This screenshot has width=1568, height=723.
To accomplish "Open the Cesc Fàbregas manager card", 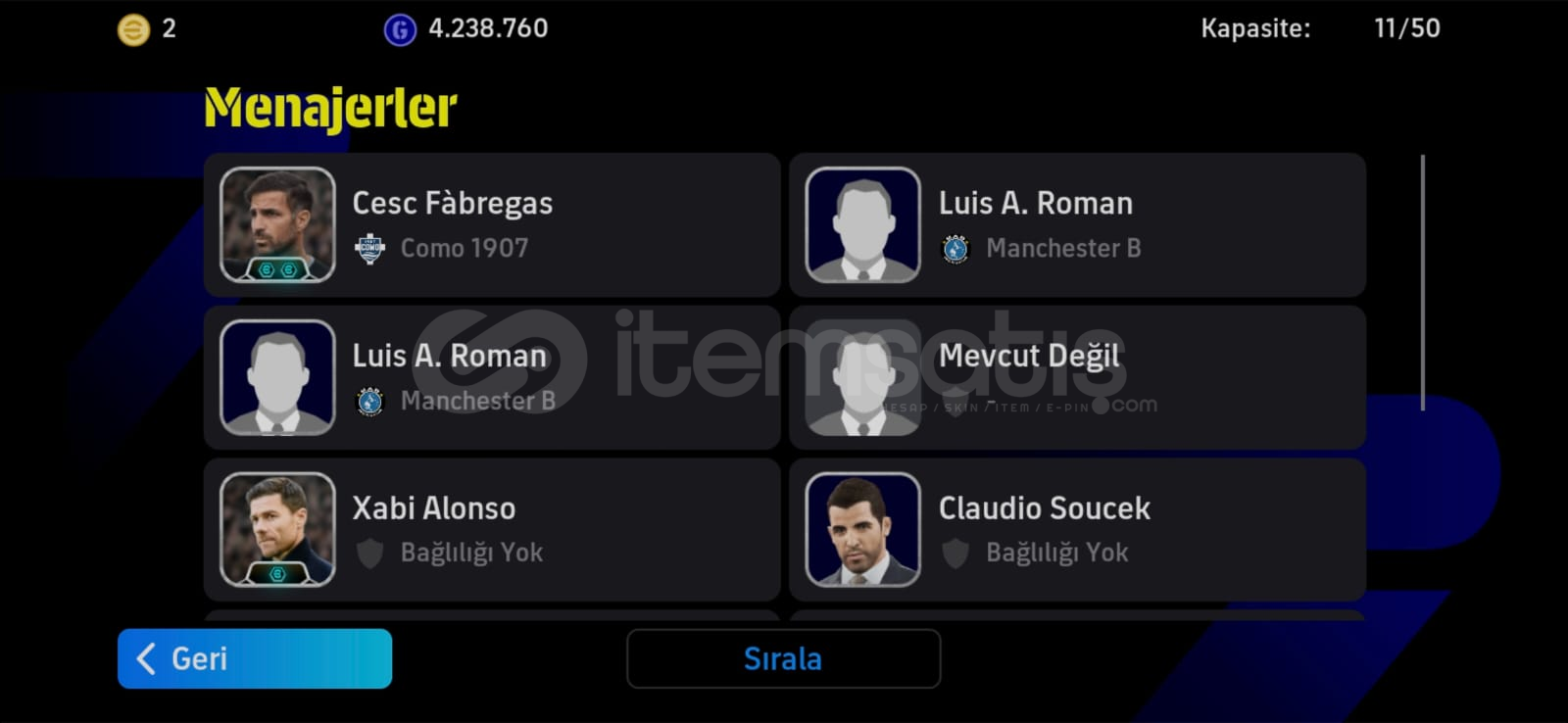I will (492, 224).
